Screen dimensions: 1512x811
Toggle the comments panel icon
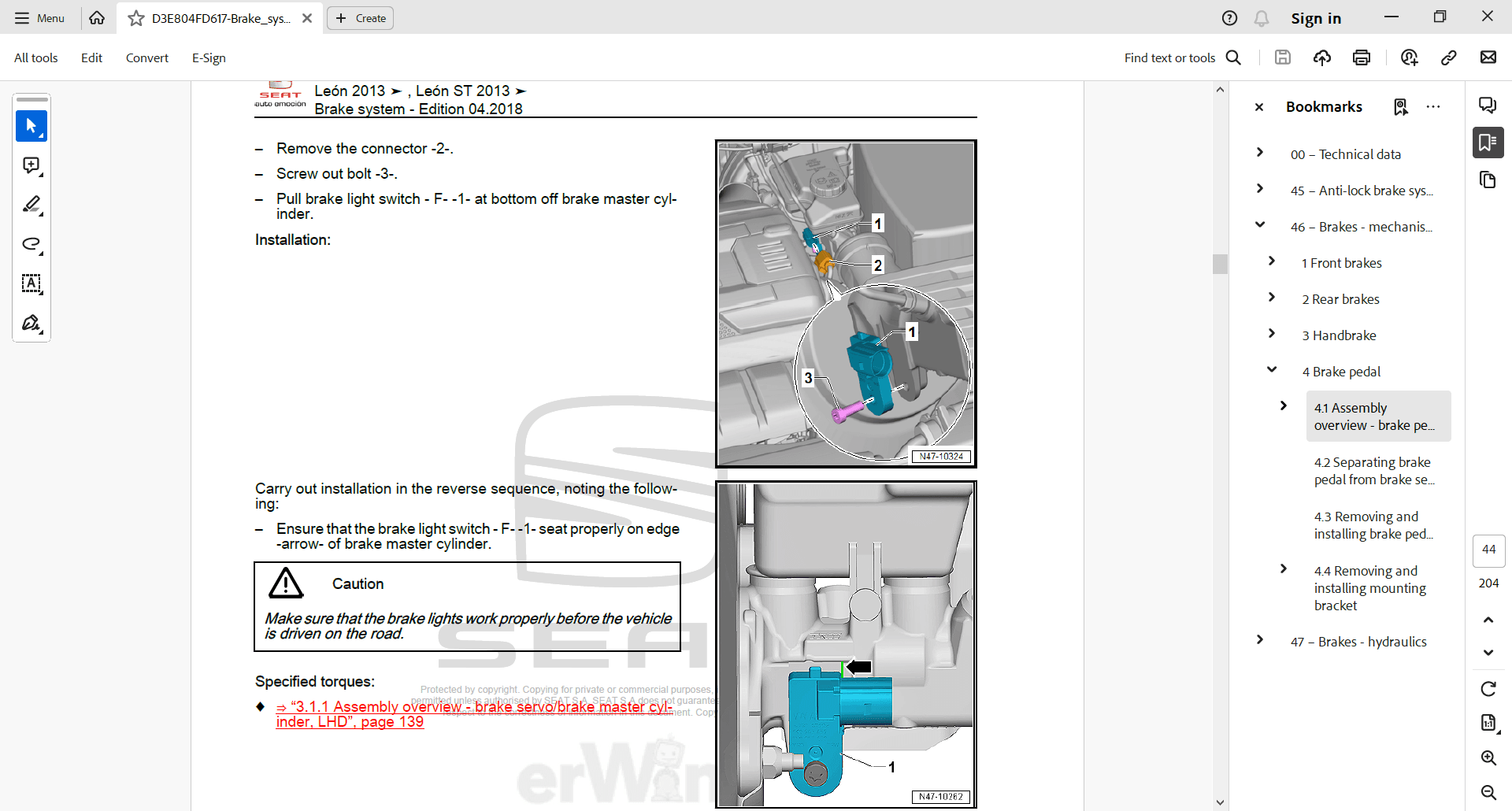click(1488, 106)
